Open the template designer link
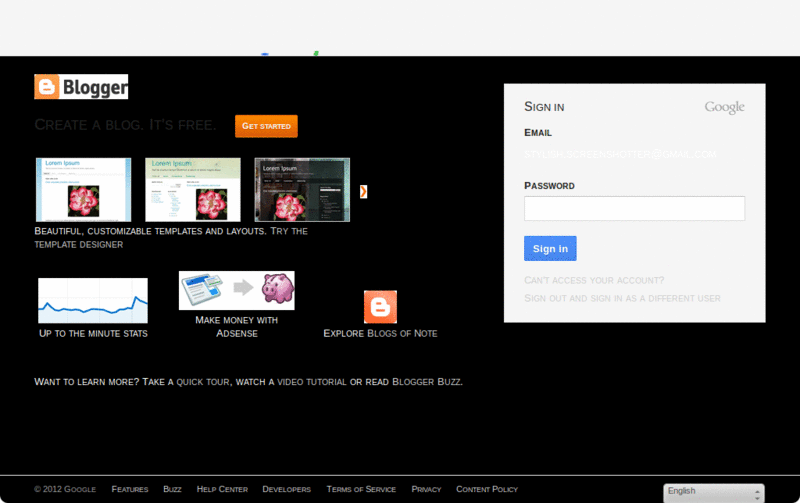The width and height of the screenshot is (800, 503). point(79,245)
